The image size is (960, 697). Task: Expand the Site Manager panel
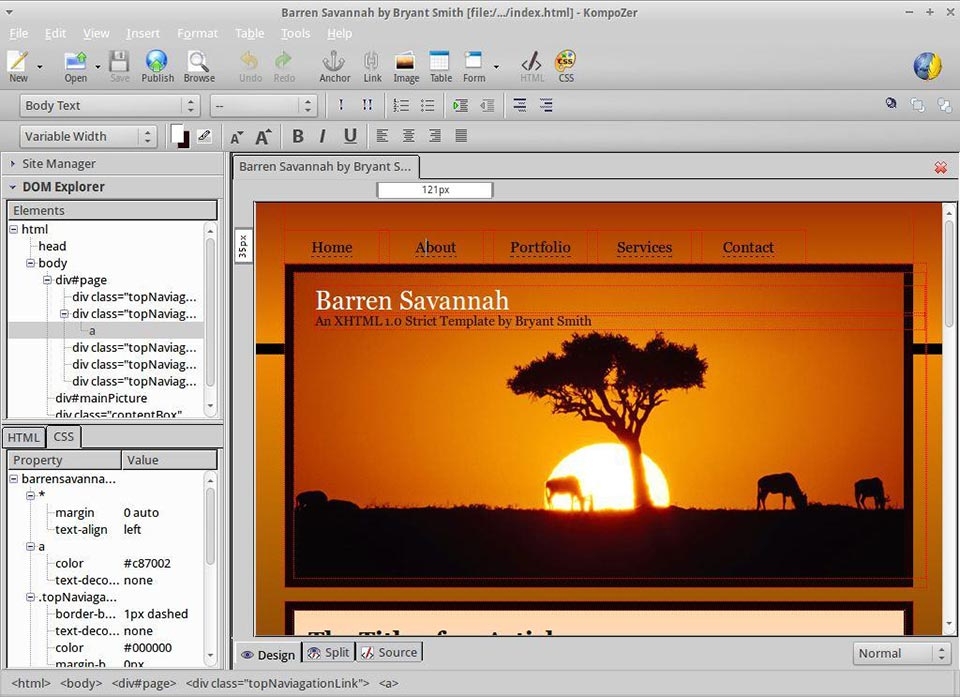(58, 163)
